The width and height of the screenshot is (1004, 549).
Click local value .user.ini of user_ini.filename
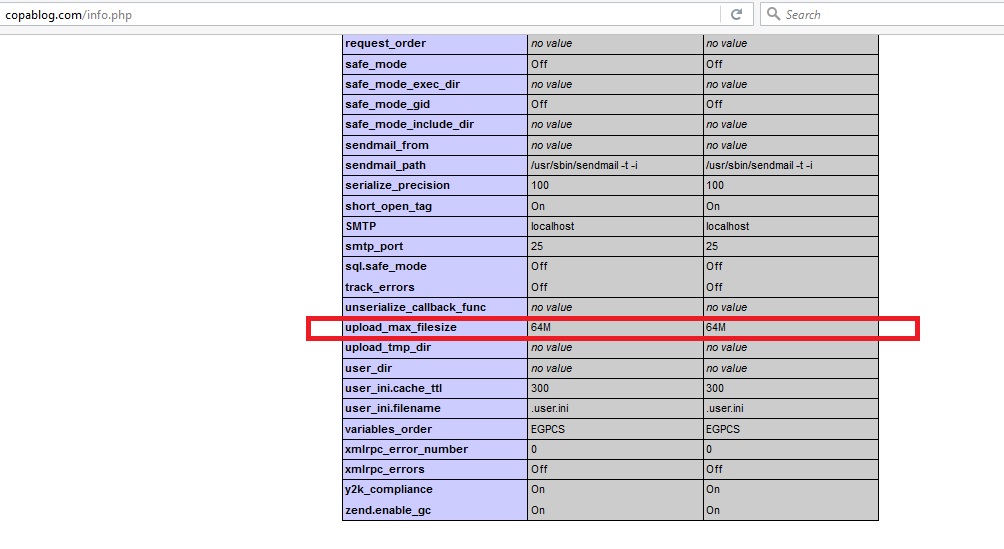coord(549,408)
